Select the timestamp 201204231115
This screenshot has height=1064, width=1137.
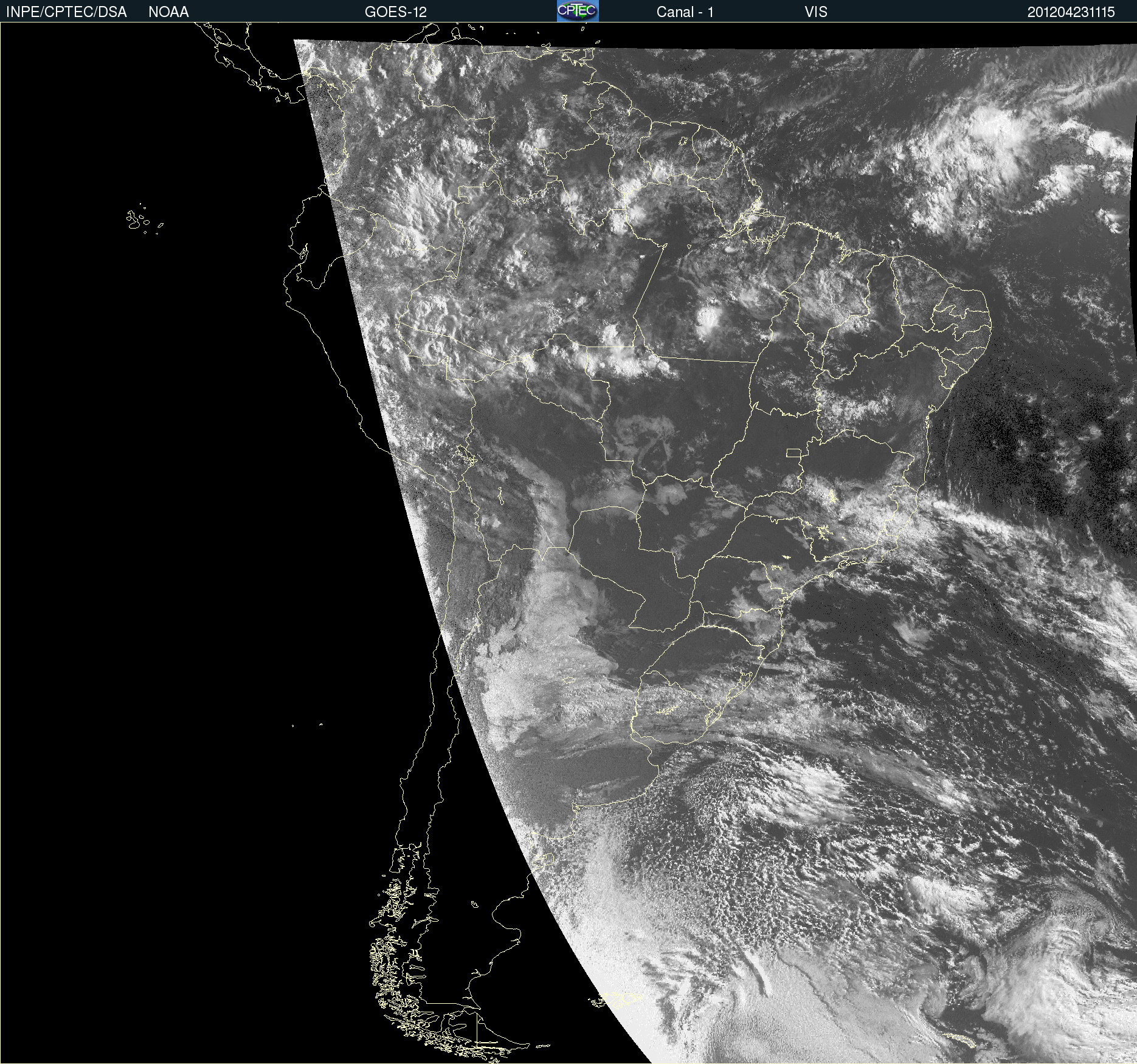coord(1071,12)
